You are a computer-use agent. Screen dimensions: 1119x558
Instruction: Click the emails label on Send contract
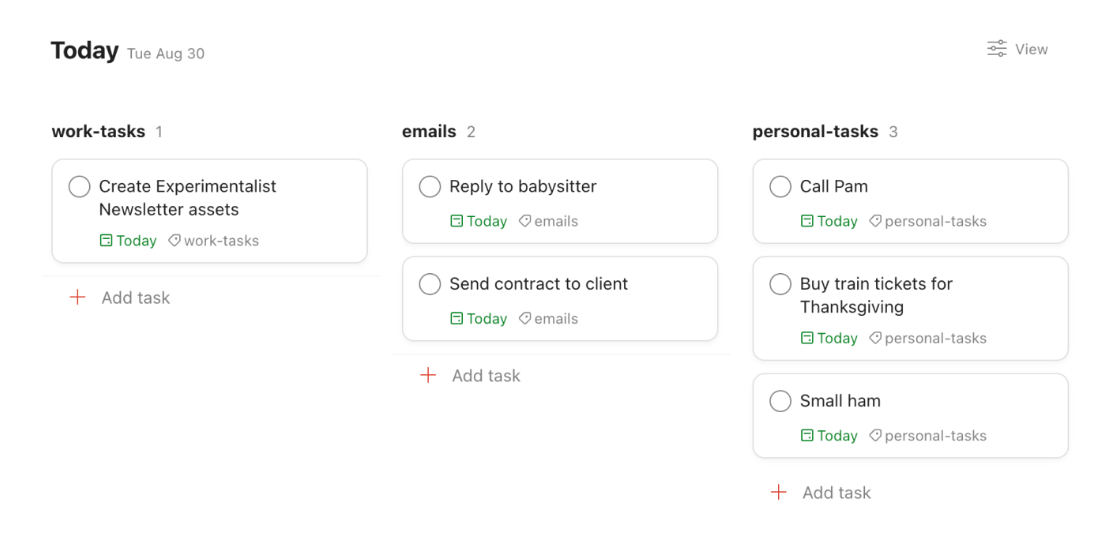coord(556,319)
